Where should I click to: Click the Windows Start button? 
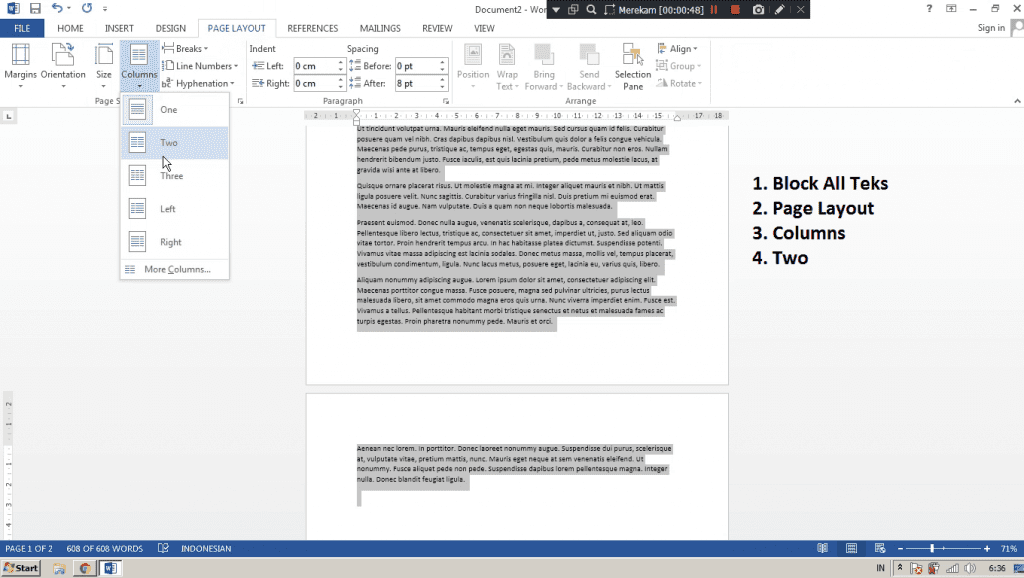(21, 568)
